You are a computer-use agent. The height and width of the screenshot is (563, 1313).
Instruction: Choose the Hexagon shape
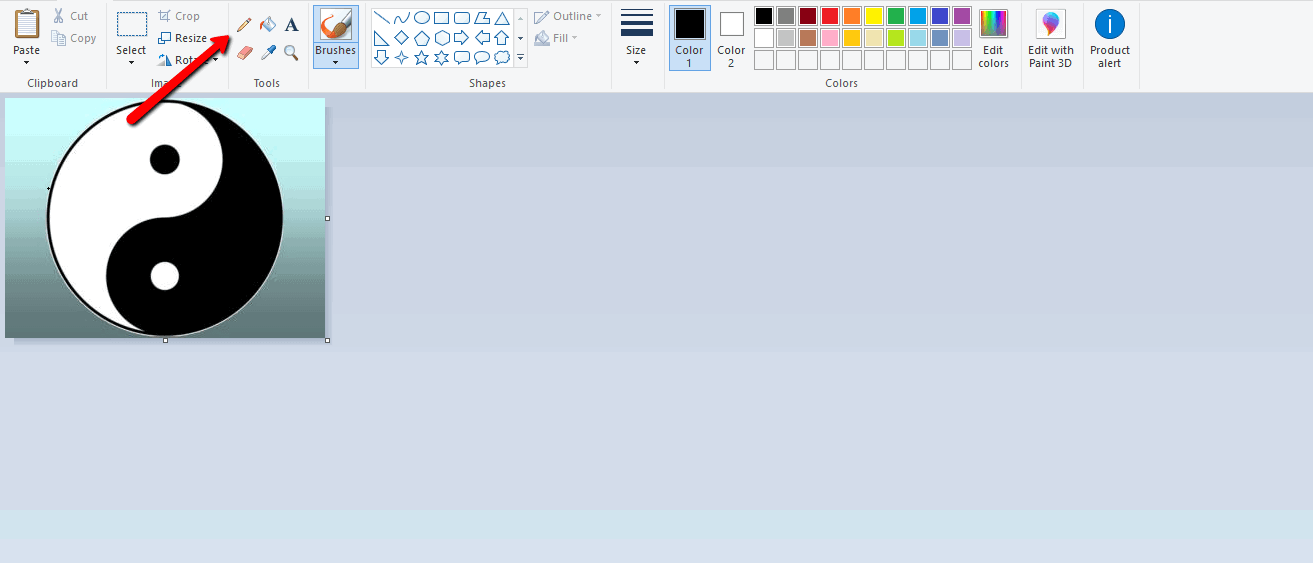pos(442,38)
